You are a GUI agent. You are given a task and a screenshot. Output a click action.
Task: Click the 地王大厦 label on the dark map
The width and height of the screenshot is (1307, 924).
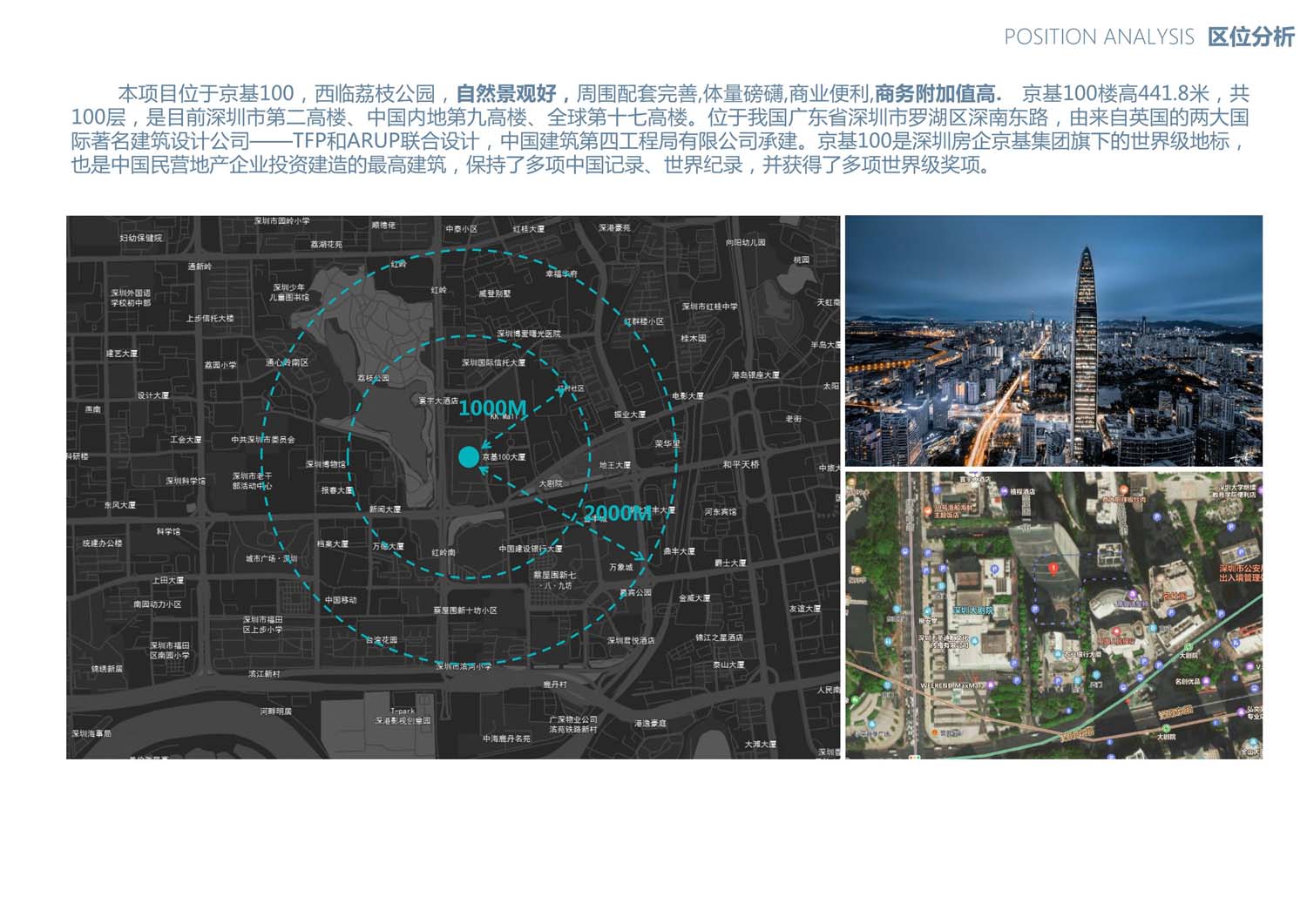(x=616, y=464)
